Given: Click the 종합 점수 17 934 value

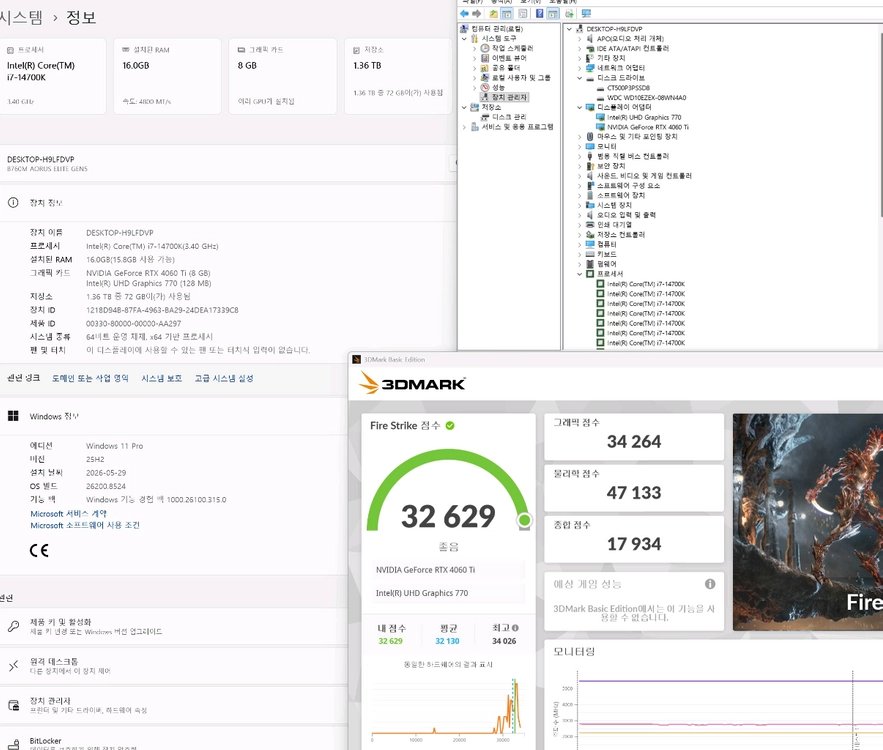Looking at the screenshot, I should click(x=634, y=544).
